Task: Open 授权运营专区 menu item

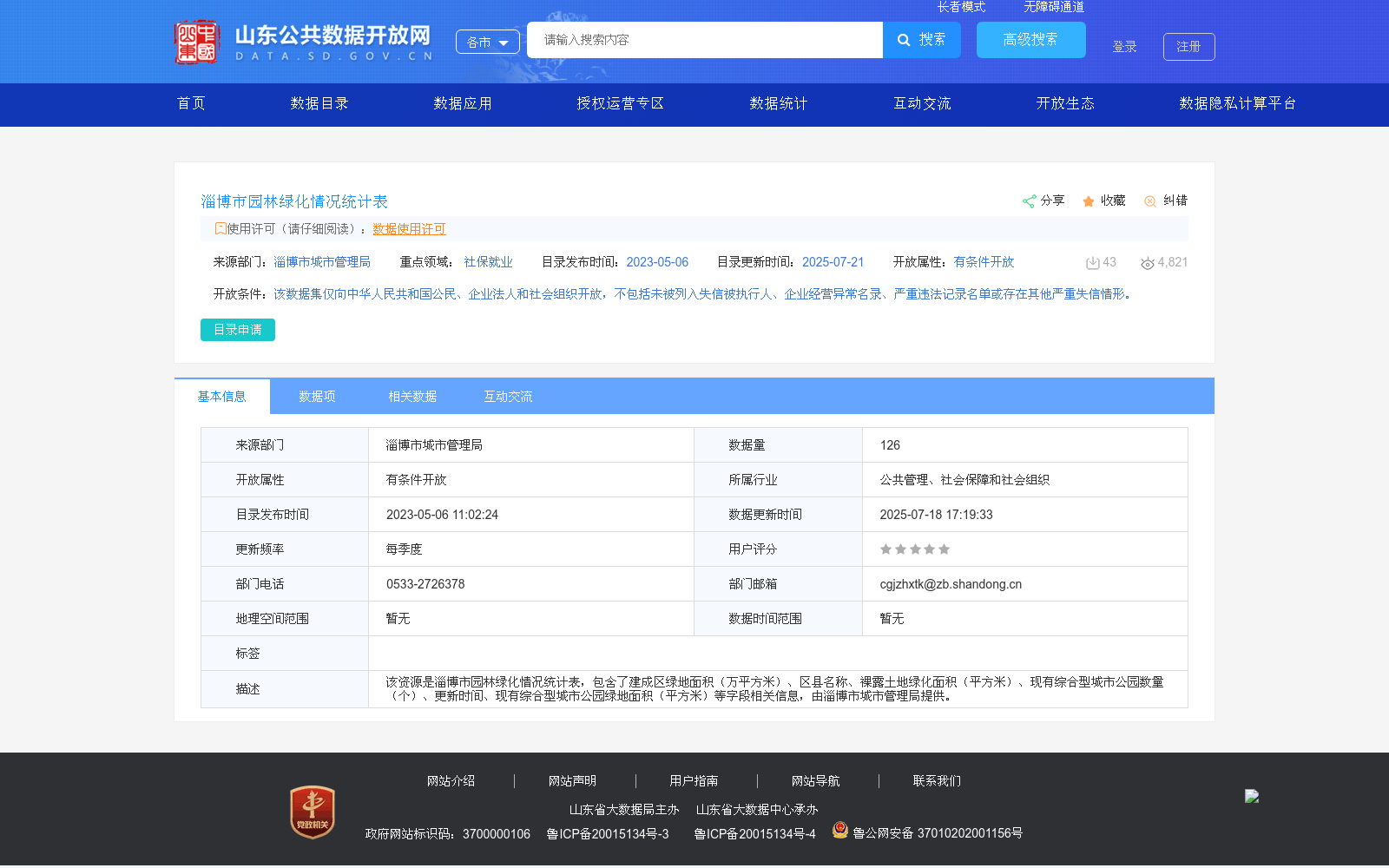Action: point(621,103)
